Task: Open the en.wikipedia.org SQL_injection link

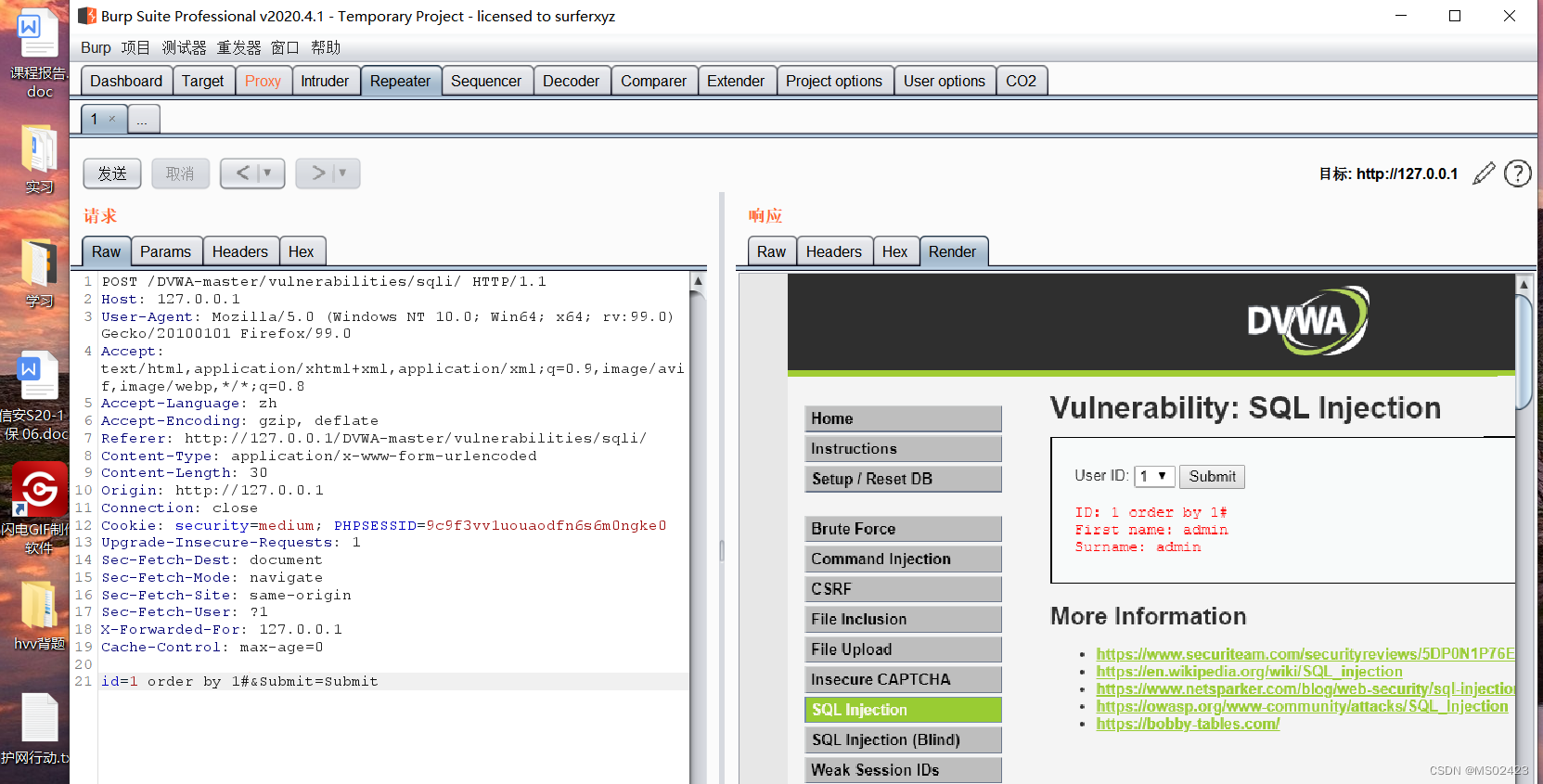Action: coord(1249,672)
